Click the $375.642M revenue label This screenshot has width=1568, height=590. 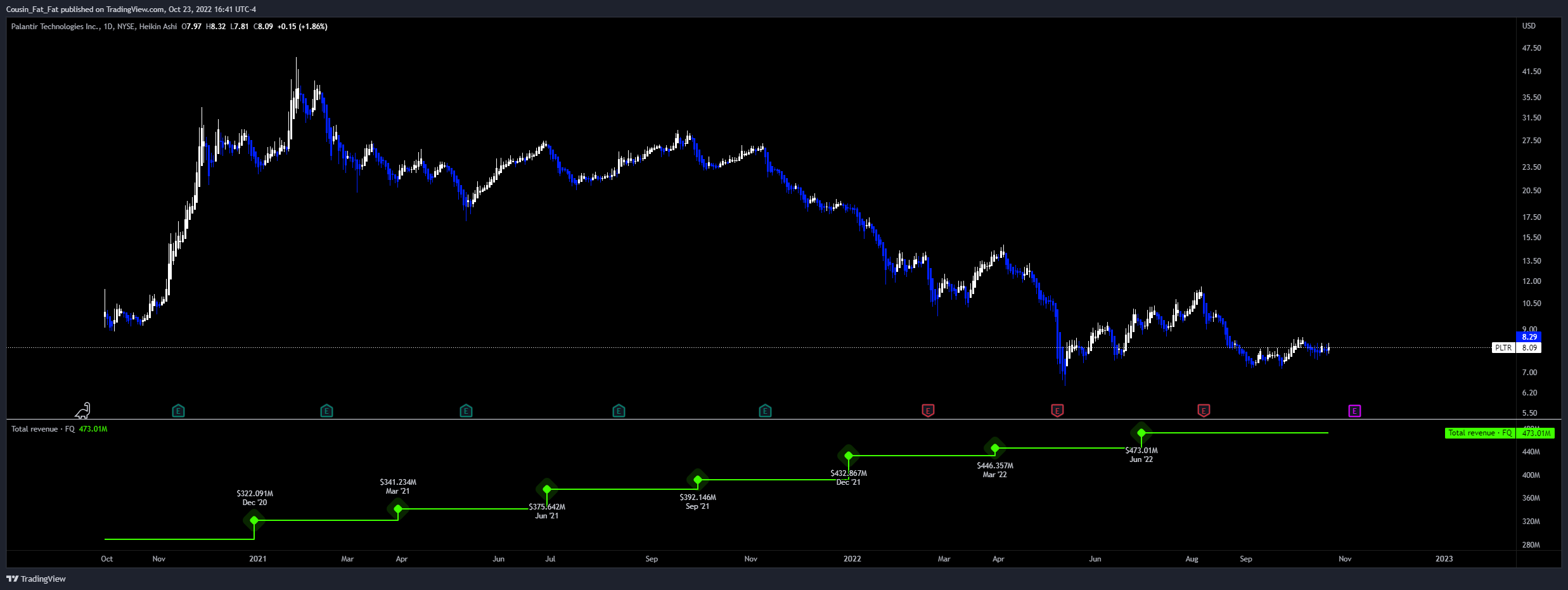click(547, 507)
